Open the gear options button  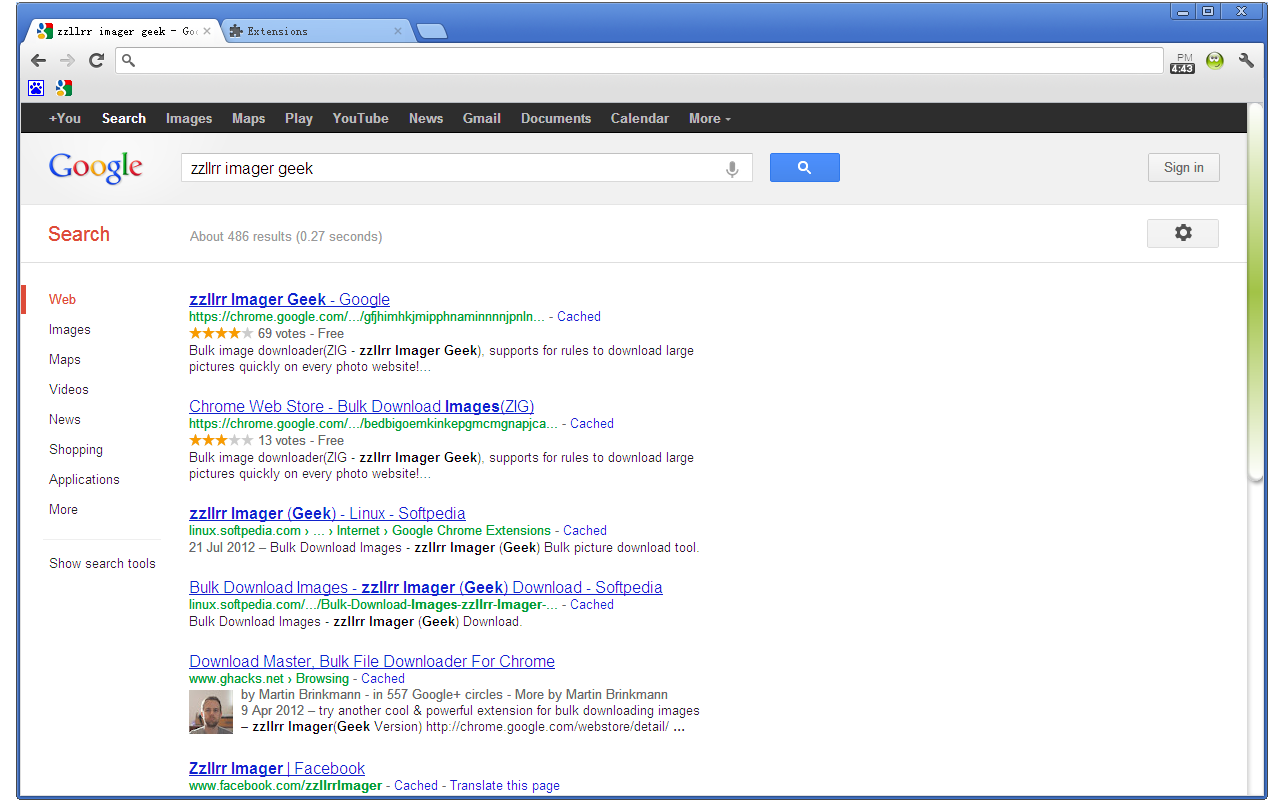[x=1183, y=233]
